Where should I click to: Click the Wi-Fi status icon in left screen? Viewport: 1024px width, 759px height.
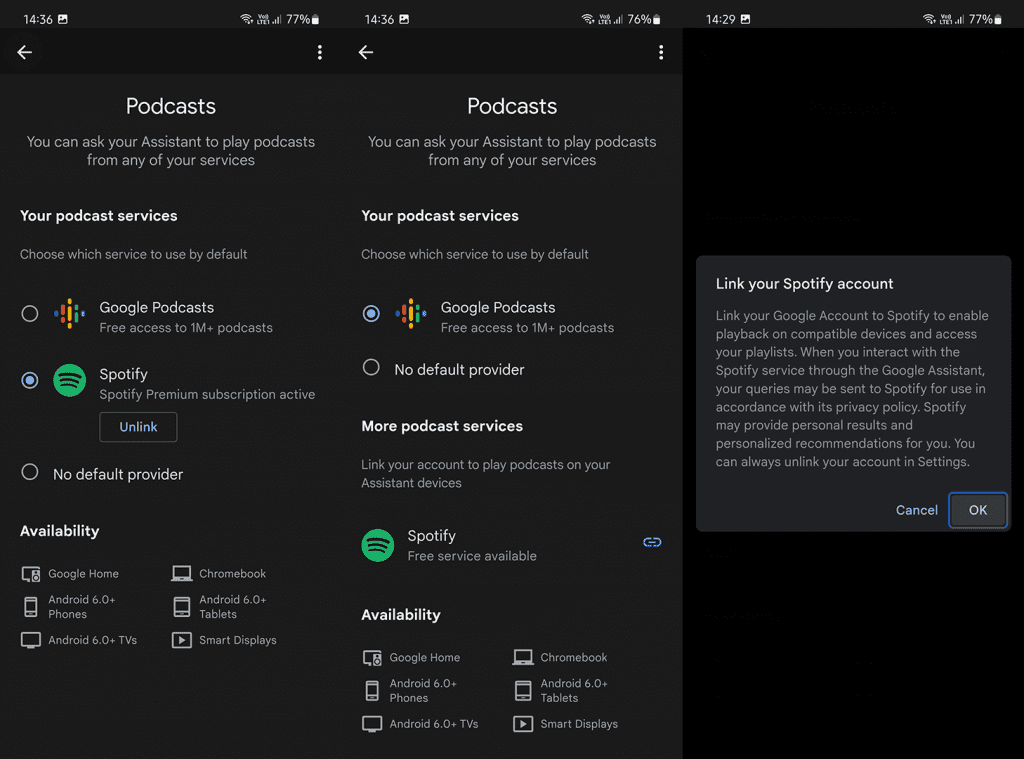(247, 19)
